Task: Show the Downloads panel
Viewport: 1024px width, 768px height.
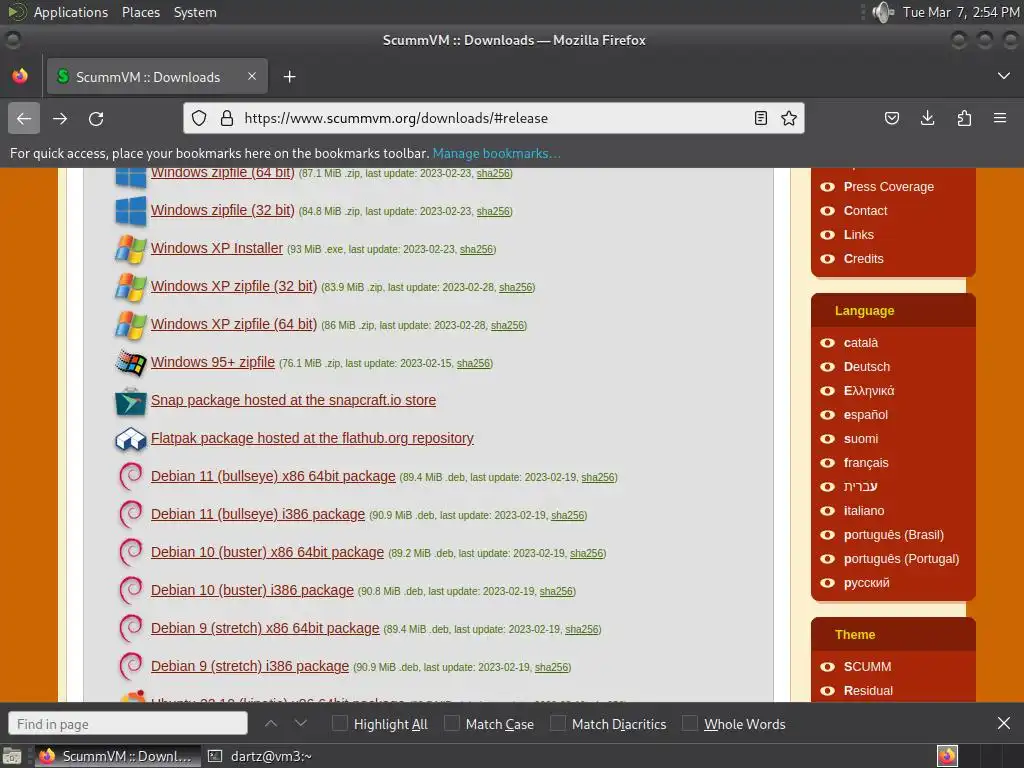Action: [x=927, y=118]
